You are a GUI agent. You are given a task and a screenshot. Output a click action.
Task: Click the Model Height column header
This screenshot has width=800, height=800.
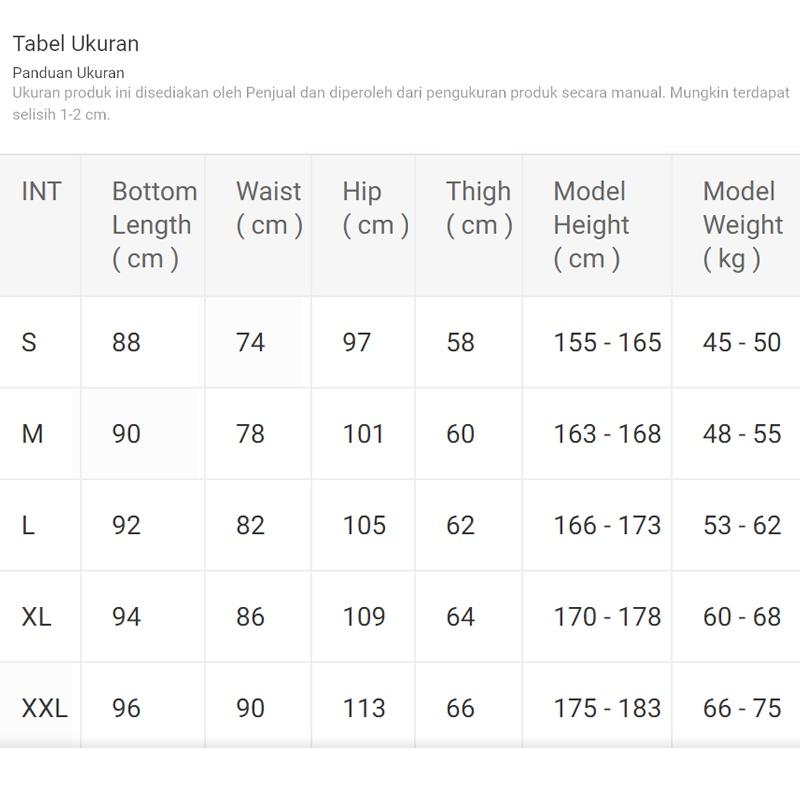(x=590, y=225)
